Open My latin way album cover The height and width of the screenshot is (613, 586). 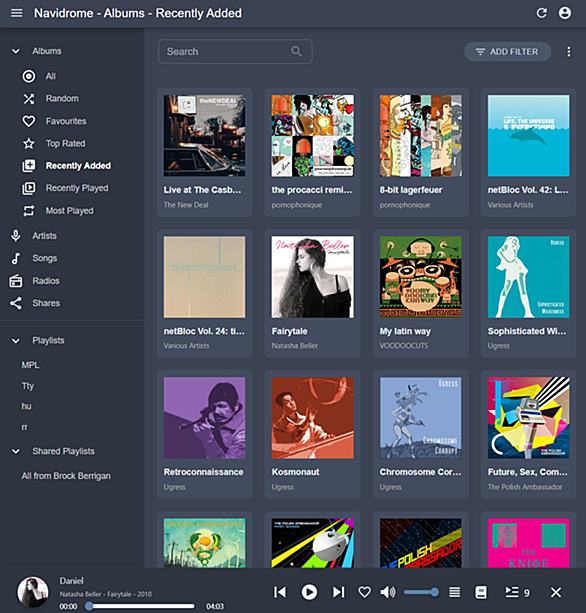pyautogui.click(x=421, y=277)
